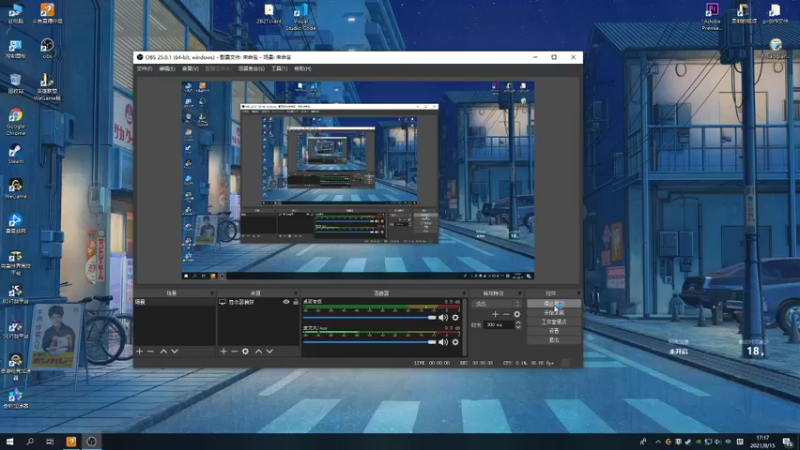Viewport: 800px width, 450px height.
Task: Select the 2B2Tclient desktop file
Action: click(269, 14)
